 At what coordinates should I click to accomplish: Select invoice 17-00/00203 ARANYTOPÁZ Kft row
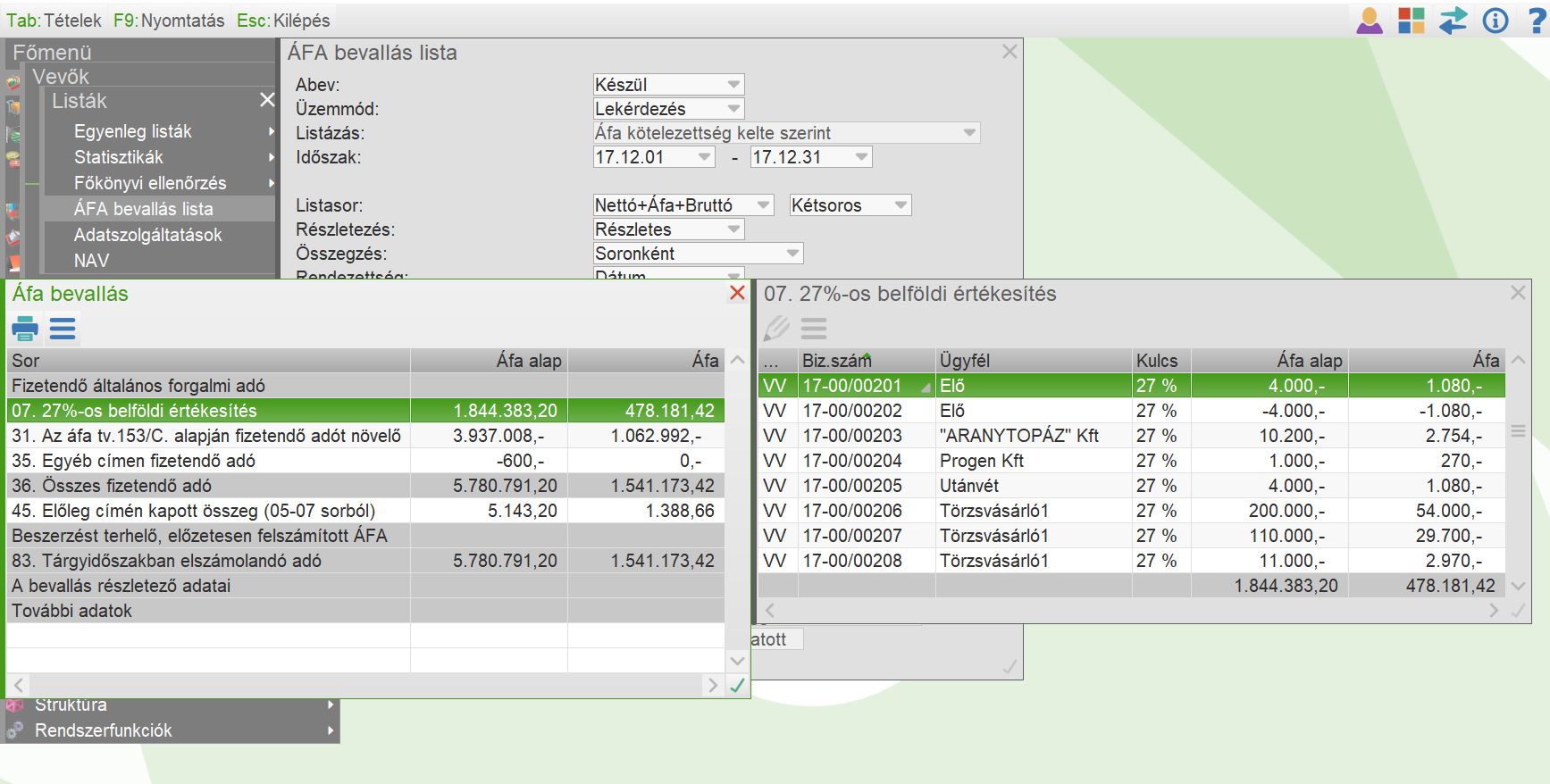[x=1018, y=436]
